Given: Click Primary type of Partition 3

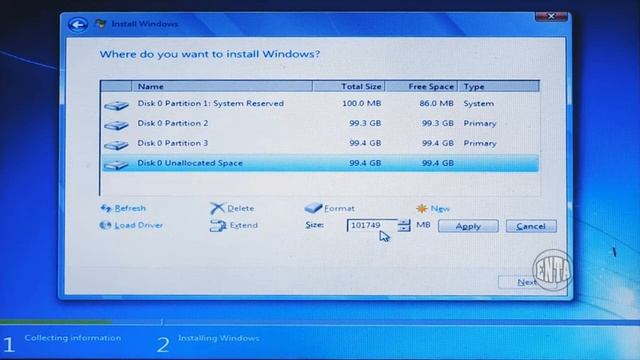Looking at the screenshot, I should coord(480,143).
